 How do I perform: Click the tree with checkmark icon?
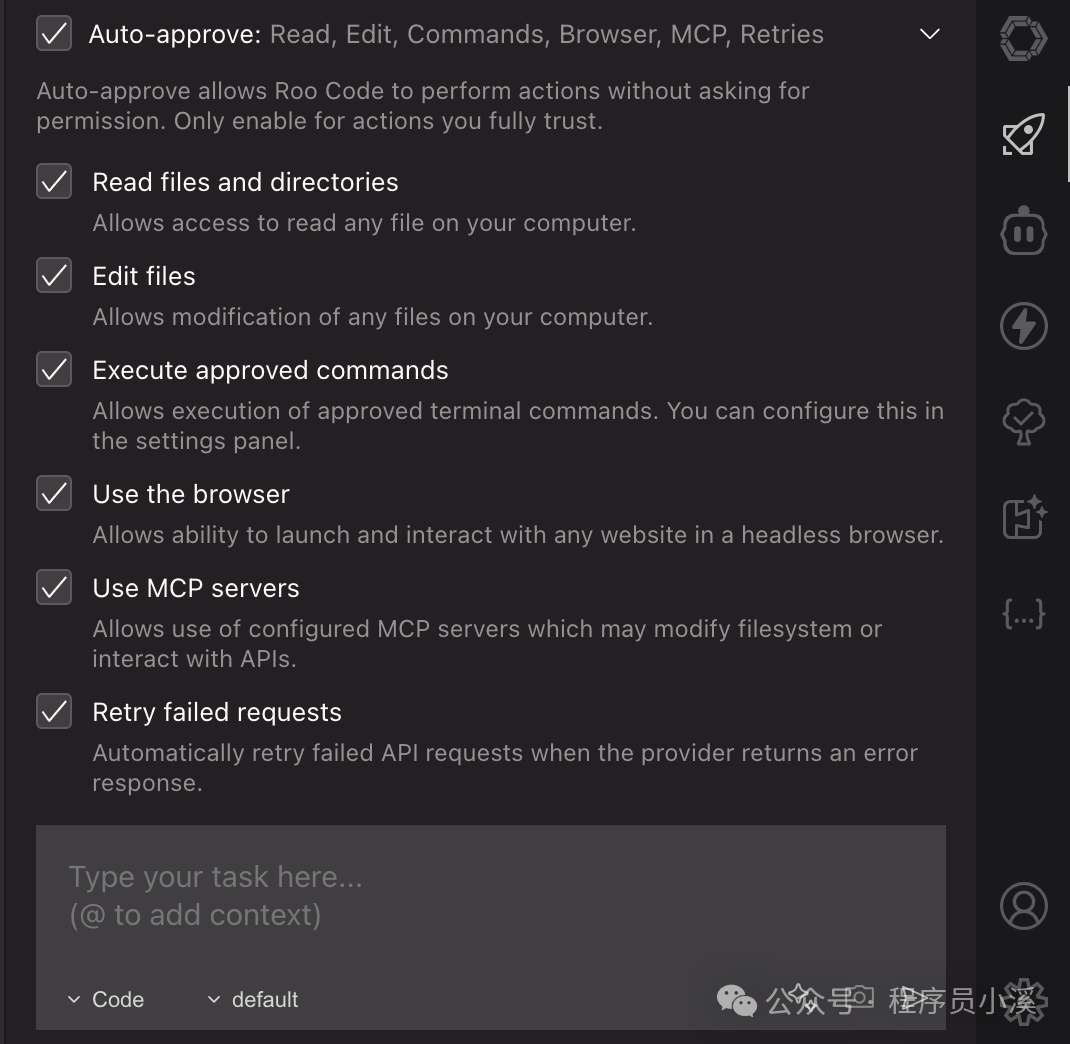click(x=1023, y=422)
